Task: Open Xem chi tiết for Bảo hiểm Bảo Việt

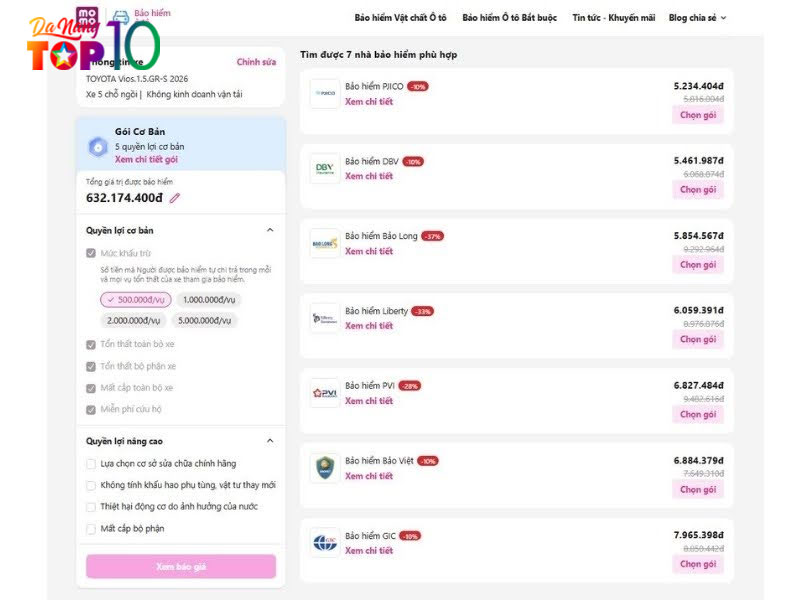Action: [369, 476]
